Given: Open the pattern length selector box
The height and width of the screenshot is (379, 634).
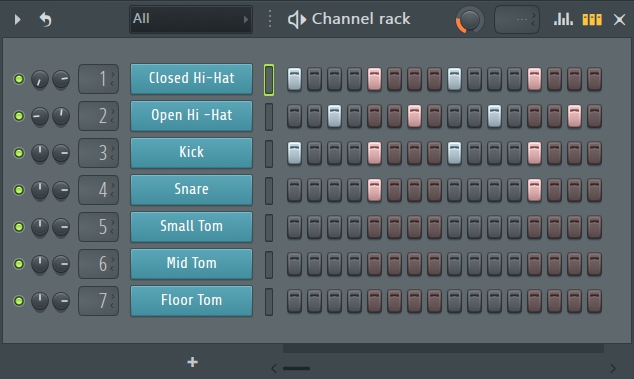Looking at the screenshot, I should [517, 19].
